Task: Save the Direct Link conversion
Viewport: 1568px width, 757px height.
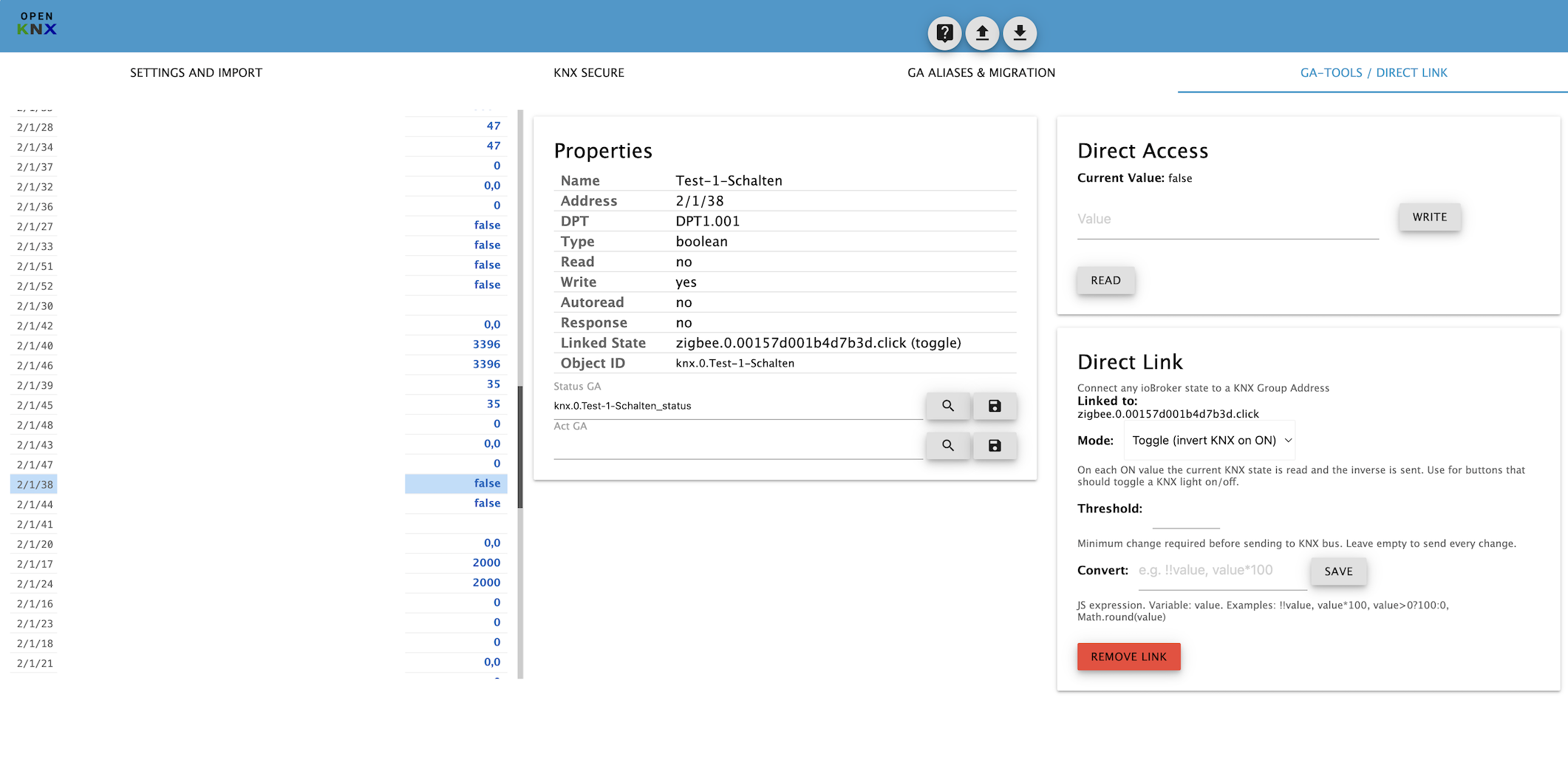Action: 1338,571
